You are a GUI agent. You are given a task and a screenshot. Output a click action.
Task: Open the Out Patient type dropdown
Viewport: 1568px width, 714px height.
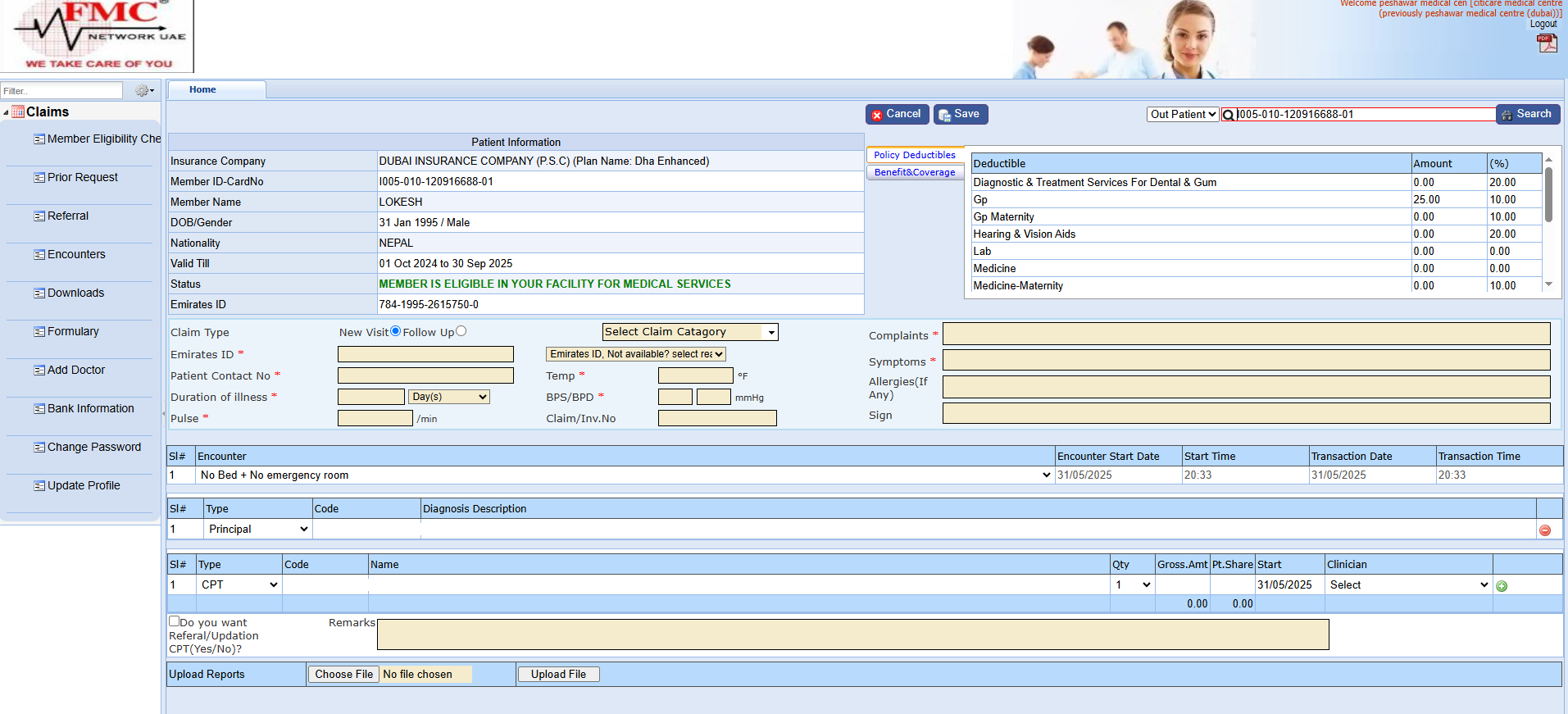(1182, 115)
